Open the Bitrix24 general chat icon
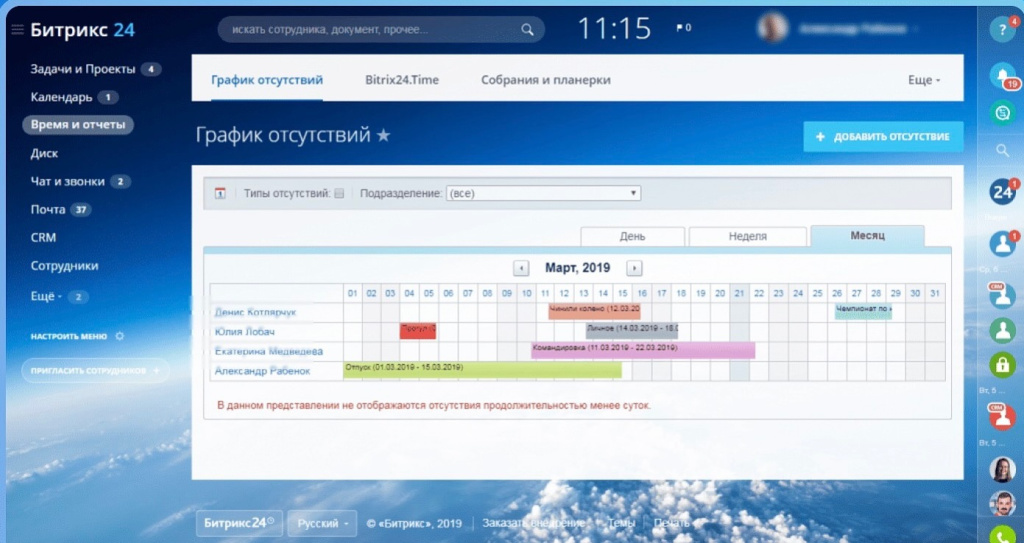1024x543 pixels. click(x=1002, y=191)
